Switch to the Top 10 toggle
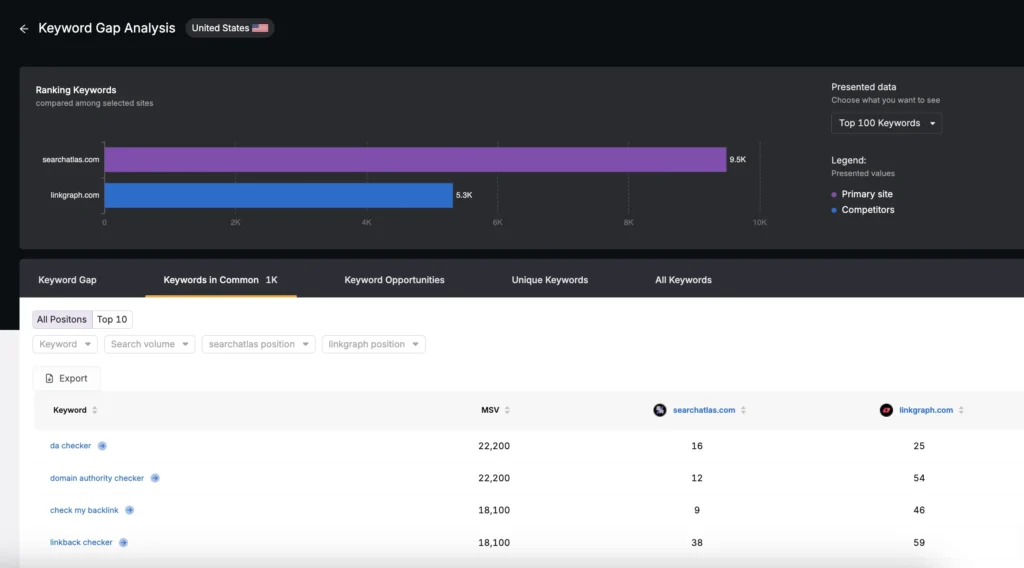 tap(112, 319)
